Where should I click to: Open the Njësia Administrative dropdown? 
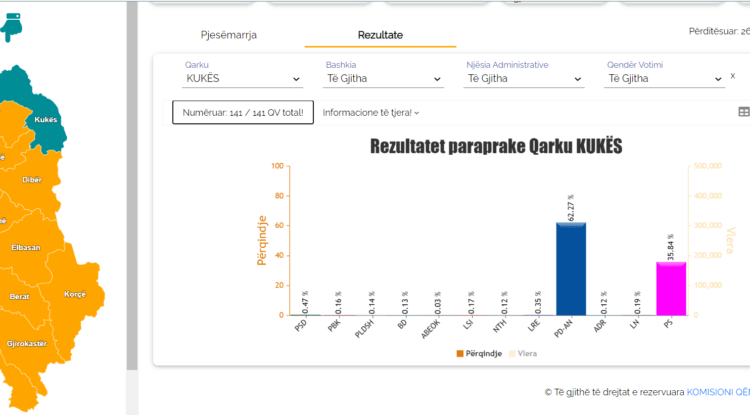pyautogui.click(x=525, y=79)
